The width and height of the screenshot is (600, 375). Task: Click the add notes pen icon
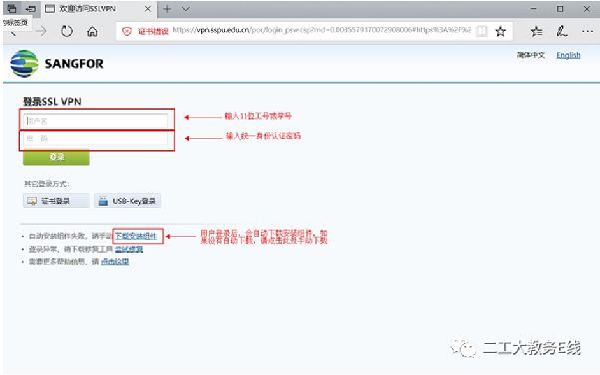(562, 31)
